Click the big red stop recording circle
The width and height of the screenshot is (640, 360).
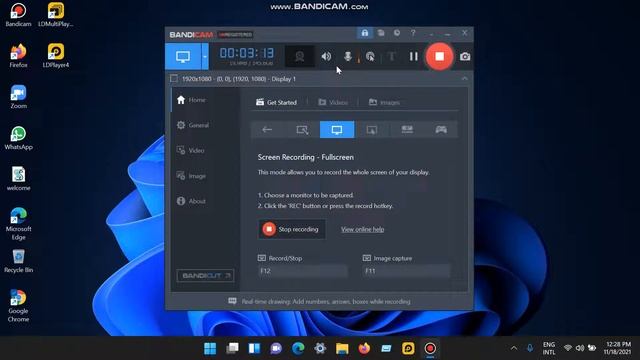pos(439,56)
